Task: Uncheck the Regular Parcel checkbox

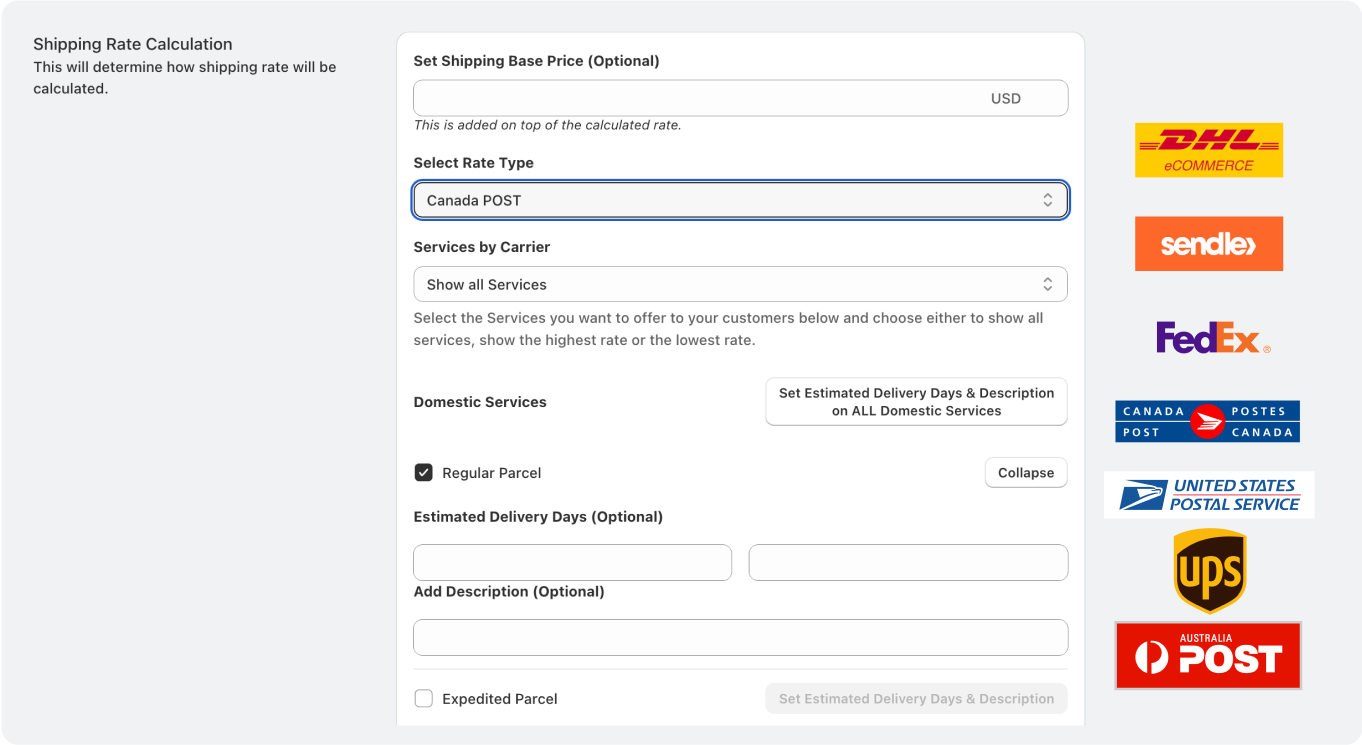Action: (424, 472)
